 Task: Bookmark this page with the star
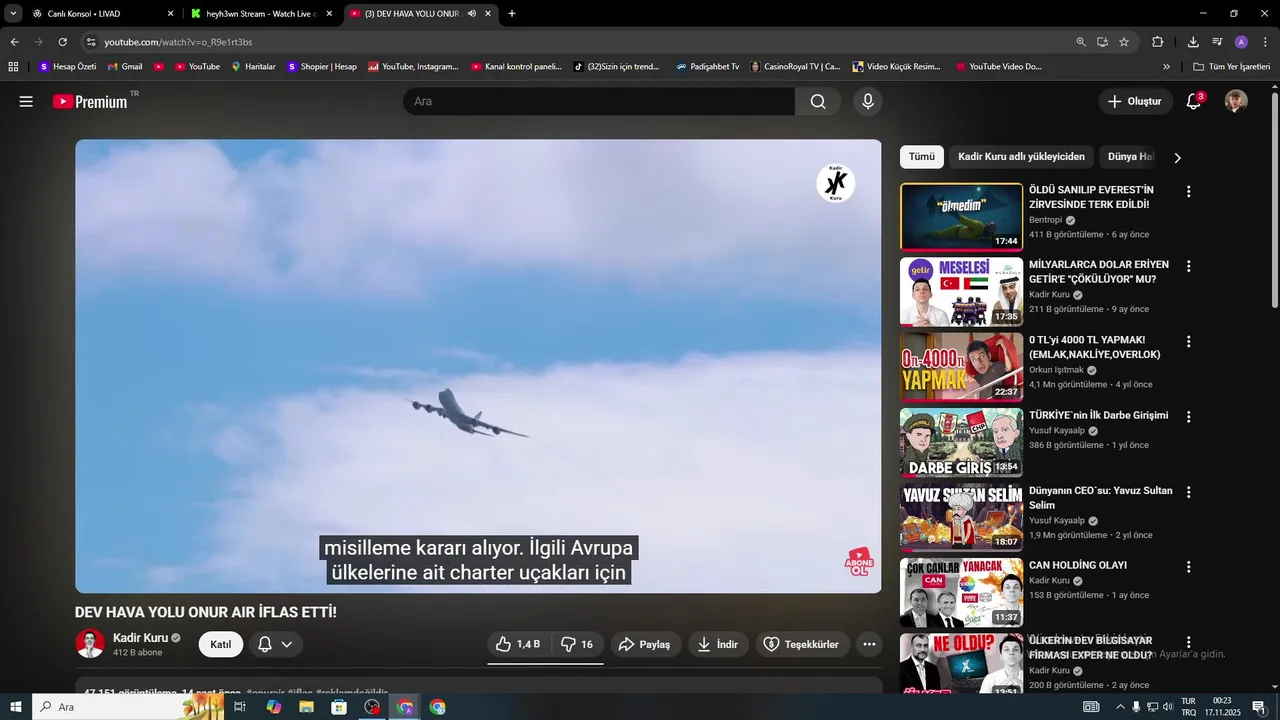(x=1124, y=42)
